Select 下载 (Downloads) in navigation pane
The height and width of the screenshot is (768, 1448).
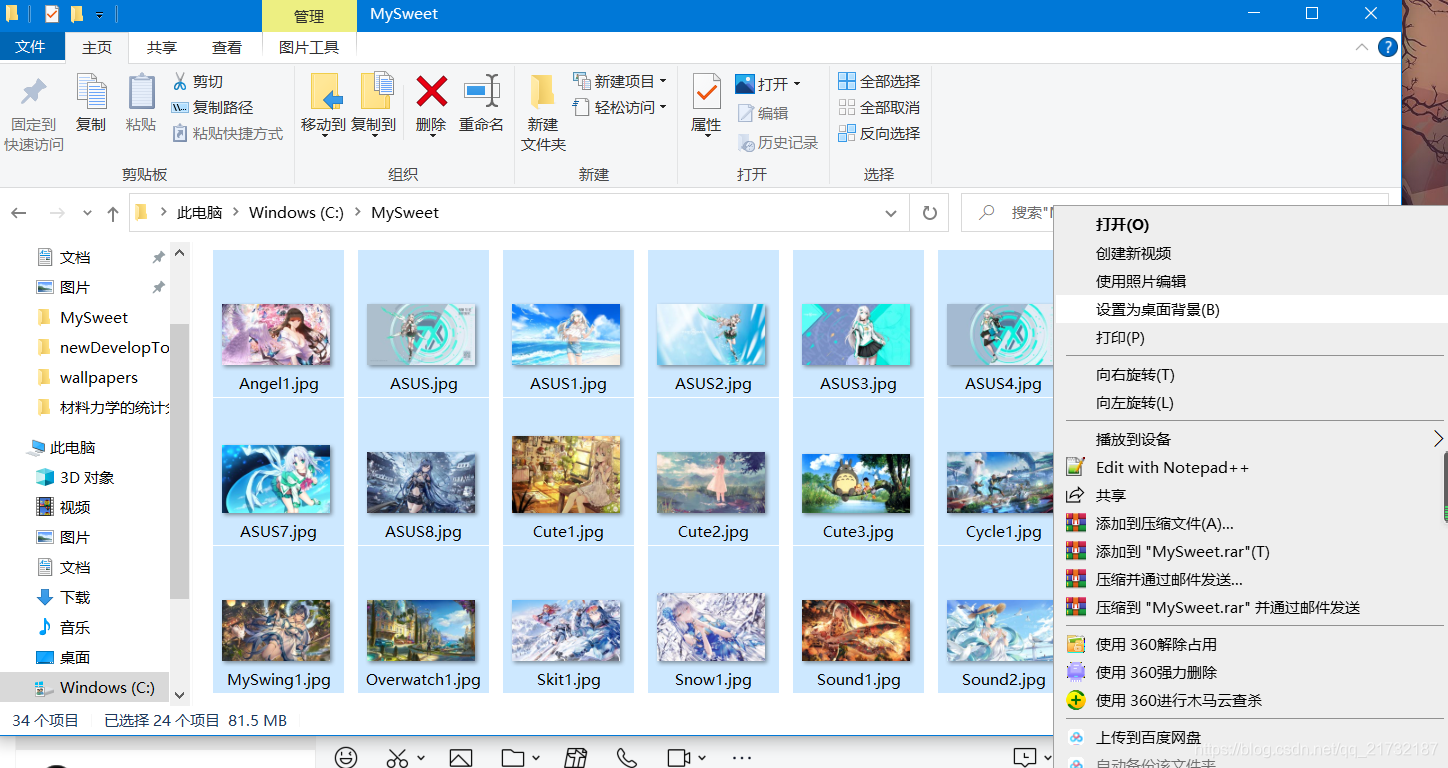tap(75, 597)
